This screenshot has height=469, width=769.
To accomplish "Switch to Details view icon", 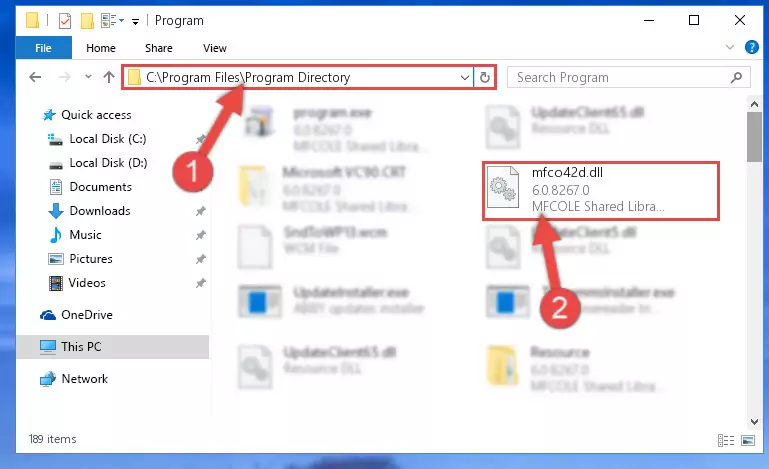I will tap(726, 440).
